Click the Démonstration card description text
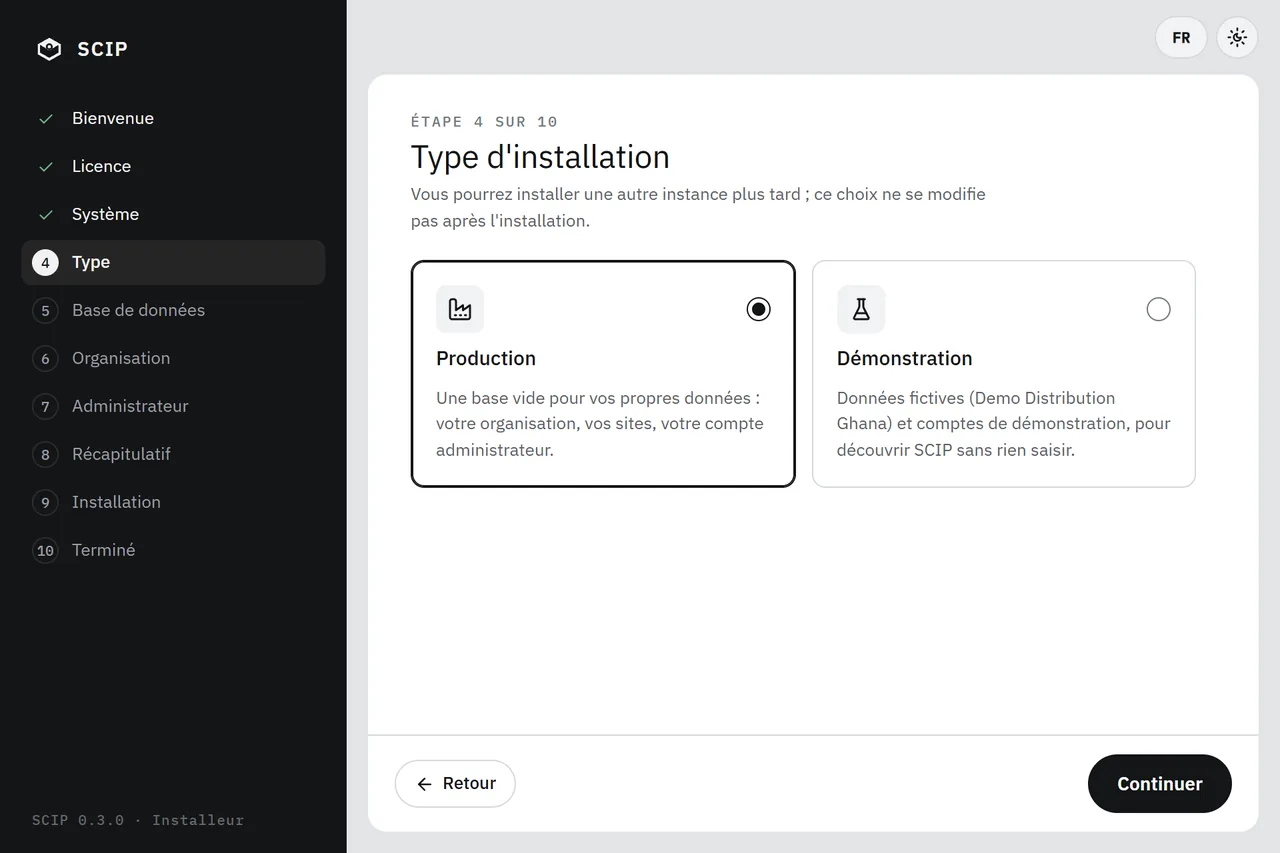Viewport: 1280px width, 853px height. [x=1003, y=424]
